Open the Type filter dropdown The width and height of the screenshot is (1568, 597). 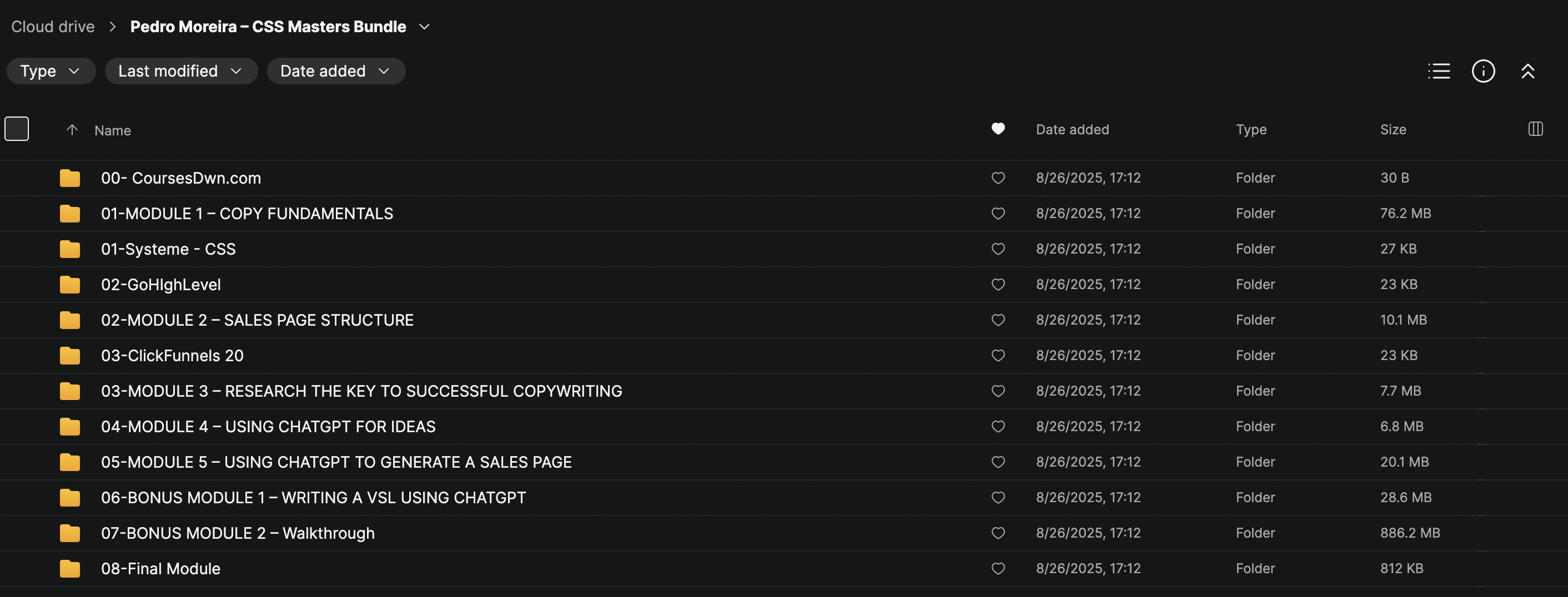click(51, 71)
